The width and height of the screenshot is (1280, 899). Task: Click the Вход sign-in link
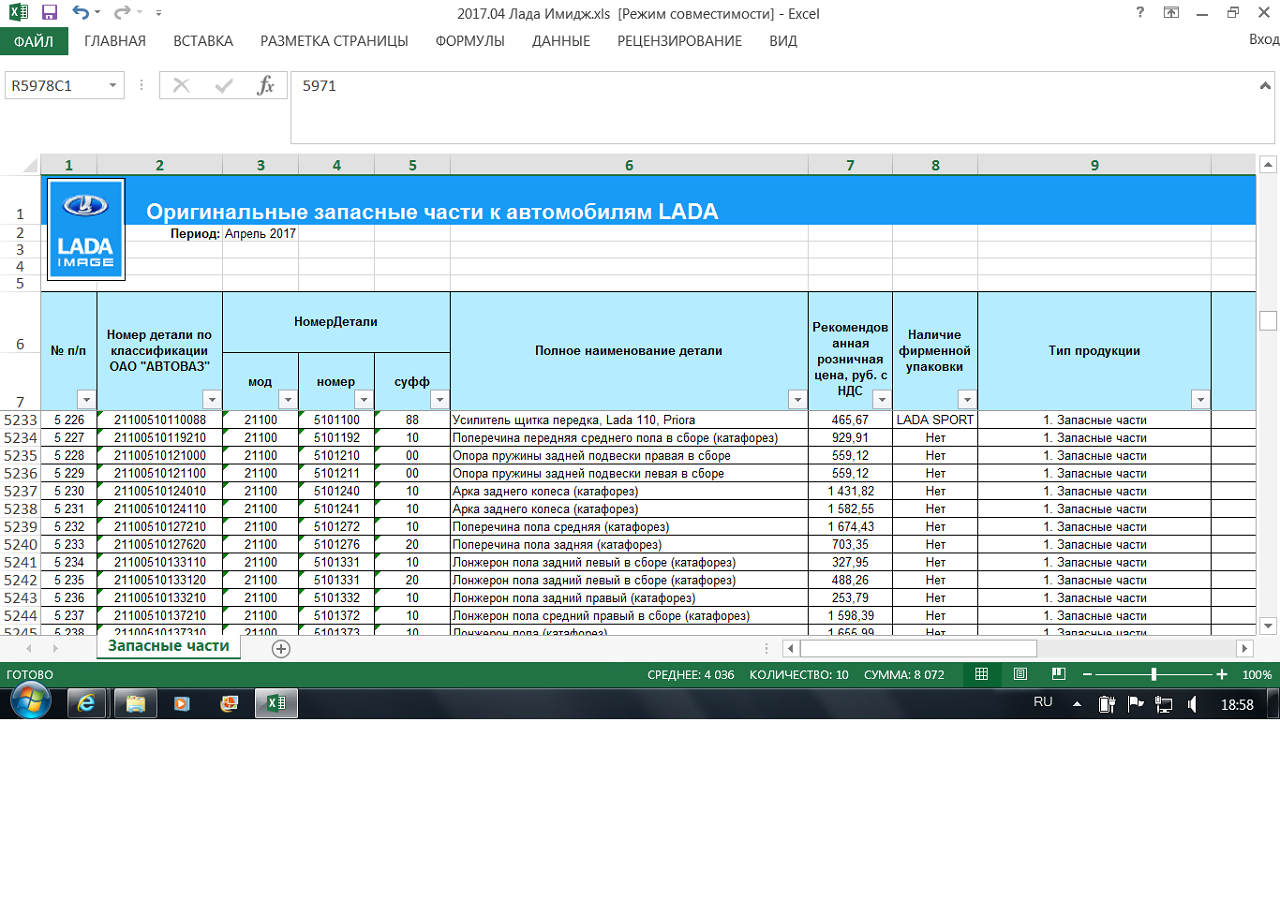coord(1264,40)
